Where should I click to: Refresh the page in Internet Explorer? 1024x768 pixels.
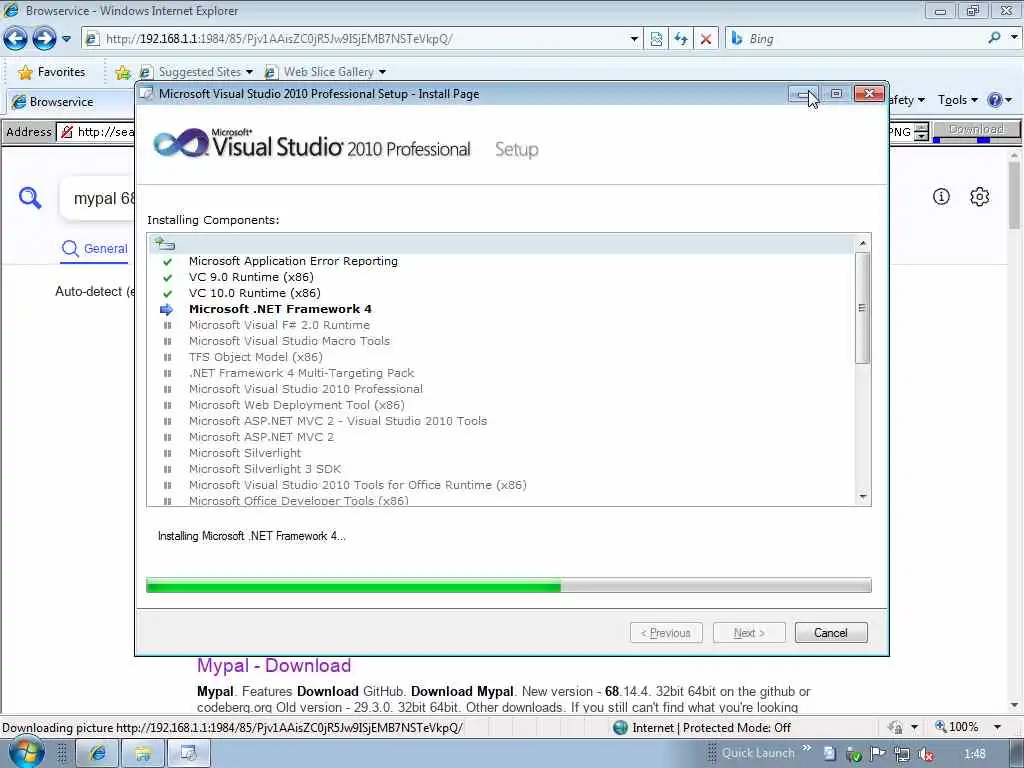click(x=681, y=39)
